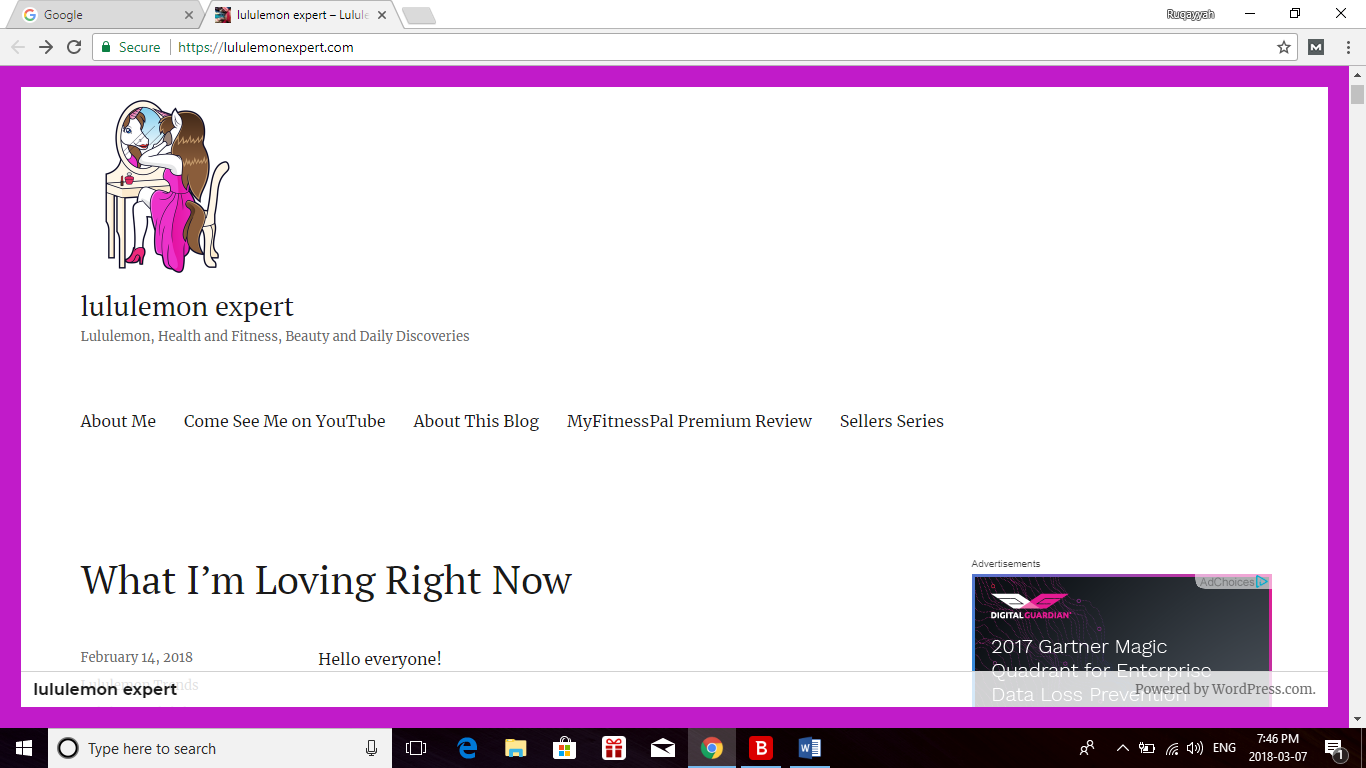The width and height of the screenshot is (1366, 768).
Task: Select the lululemon expert tab
Action: coord(300,15)
